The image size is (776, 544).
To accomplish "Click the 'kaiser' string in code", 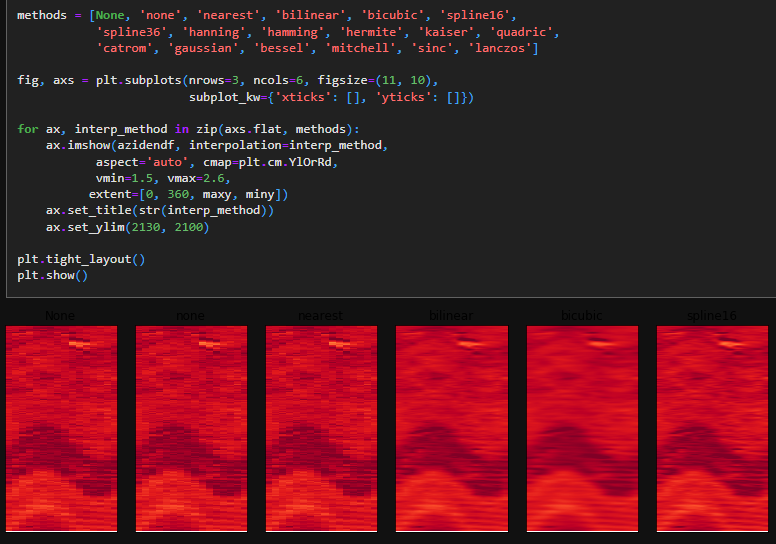I will 446,32.
